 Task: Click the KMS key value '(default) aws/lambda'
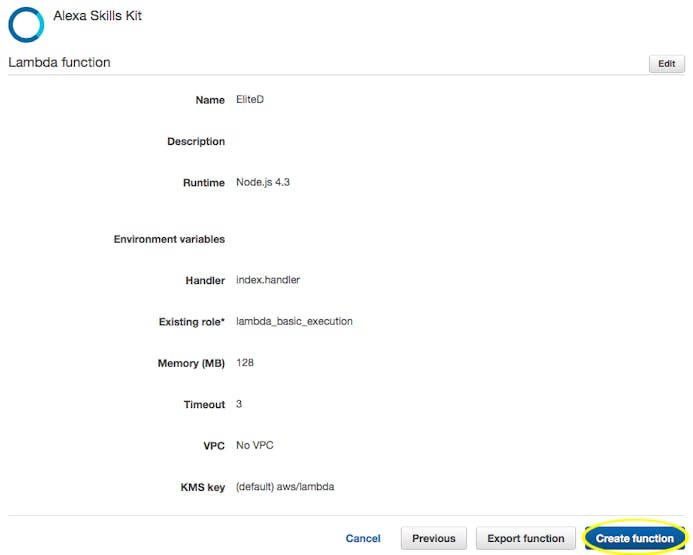pyautogui.click(x=285, y=487)
